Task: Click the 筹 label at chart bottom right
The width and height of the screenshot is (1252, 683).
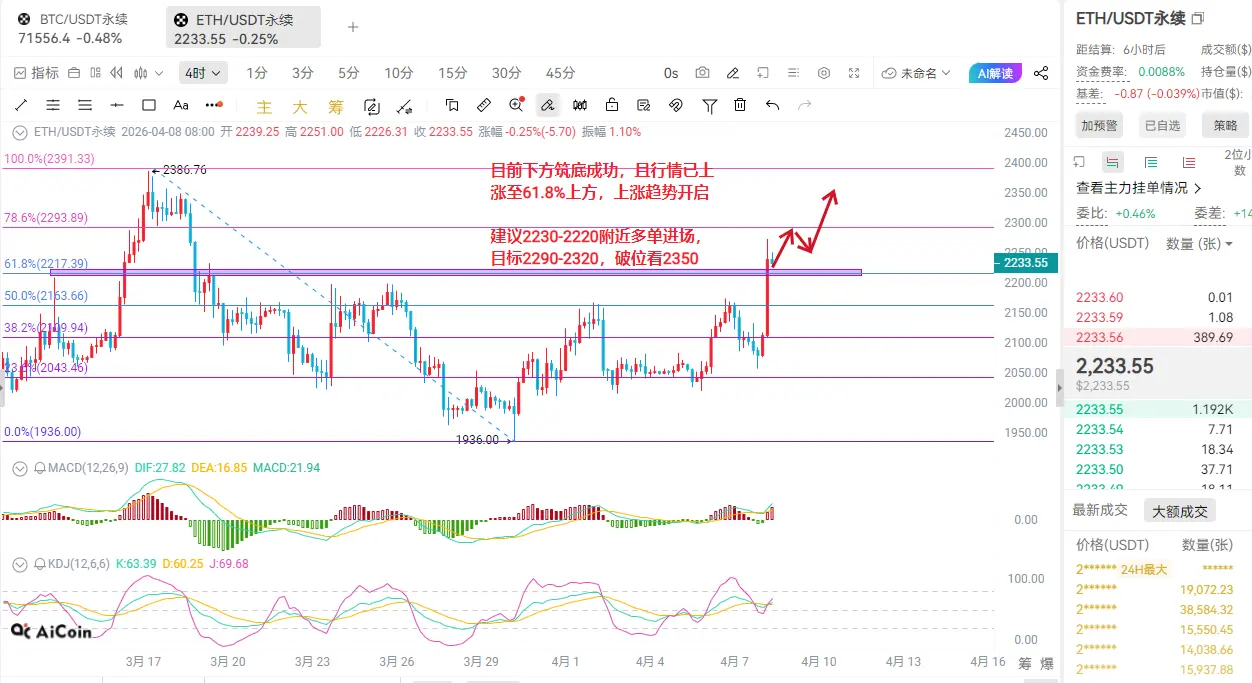Action: 1025,663
